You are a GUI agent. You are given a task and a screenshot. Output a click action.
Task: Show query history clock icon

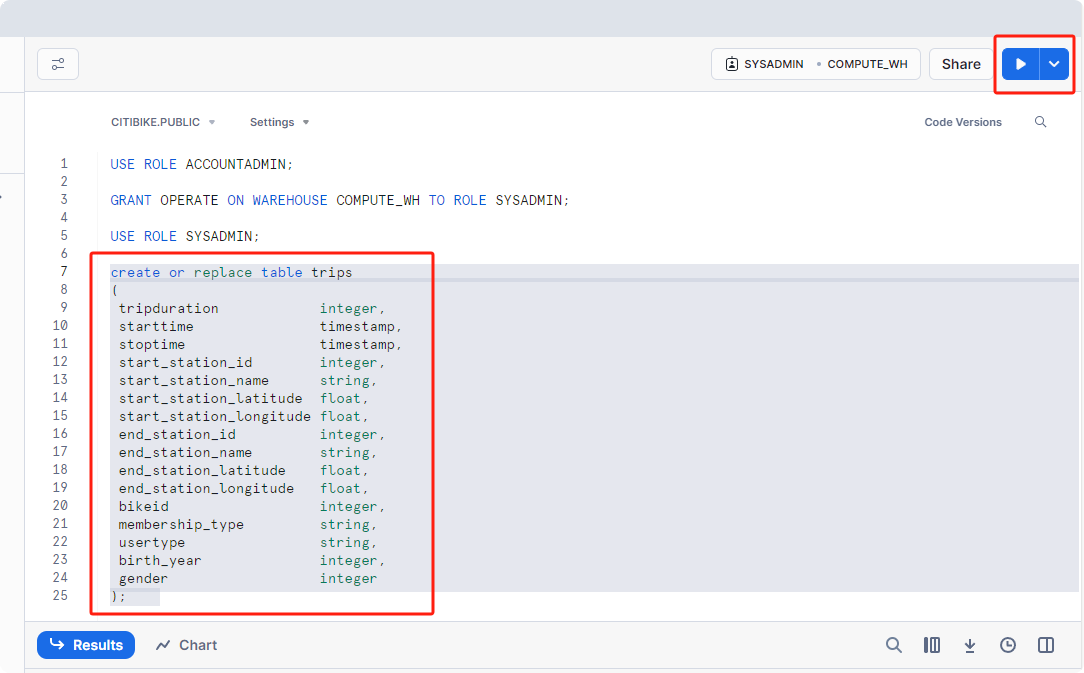pyautogui.click(x=1008, y=645)
